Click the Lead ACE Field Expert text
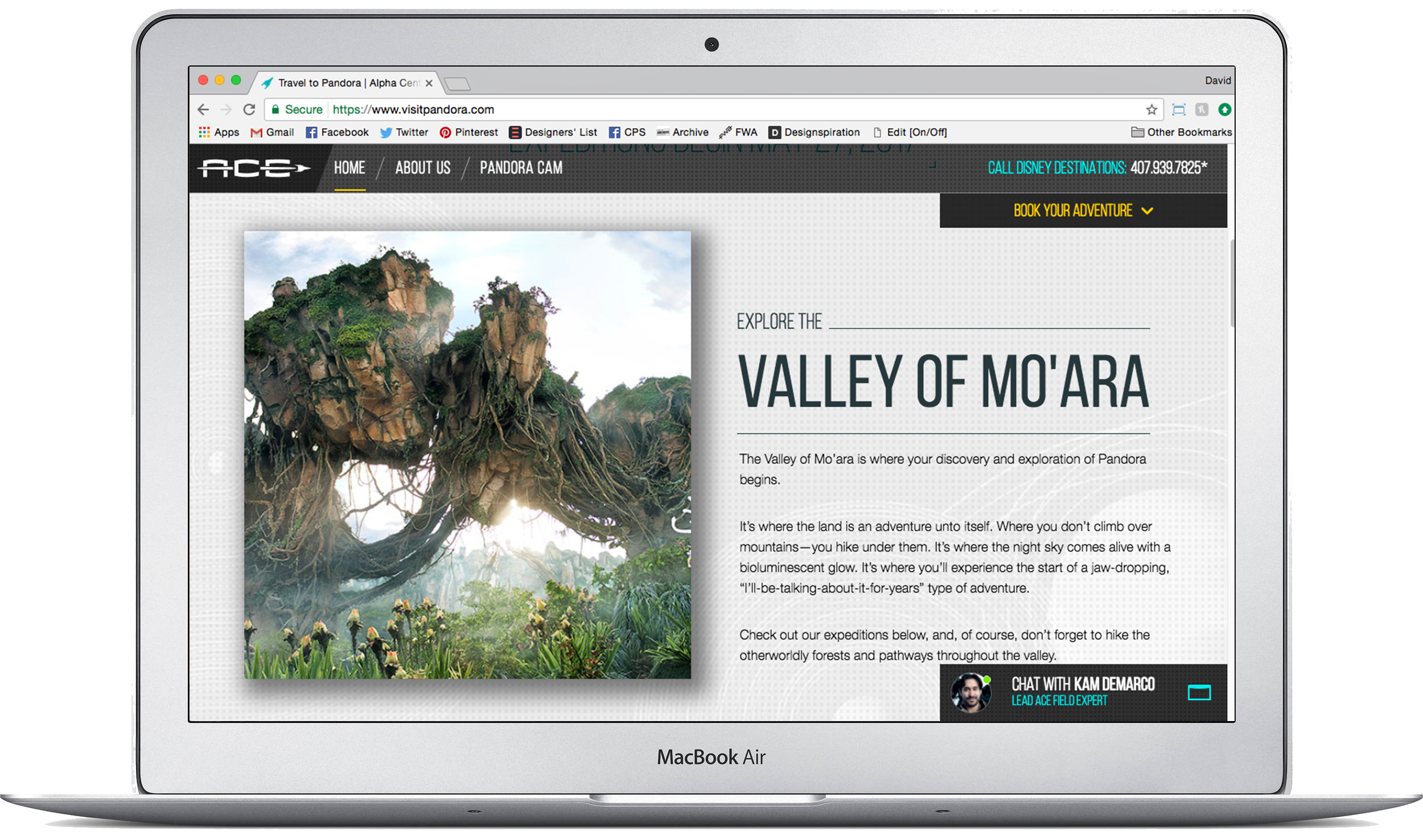 coord(1059,701)
